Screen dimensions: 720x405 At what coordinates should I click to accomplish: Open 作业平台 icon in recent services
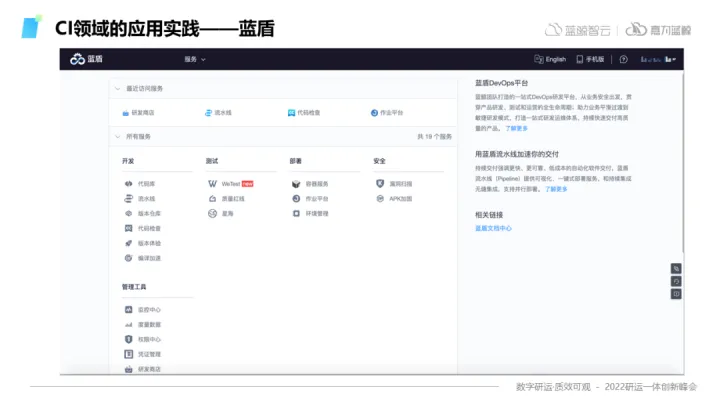pos(374,113)
